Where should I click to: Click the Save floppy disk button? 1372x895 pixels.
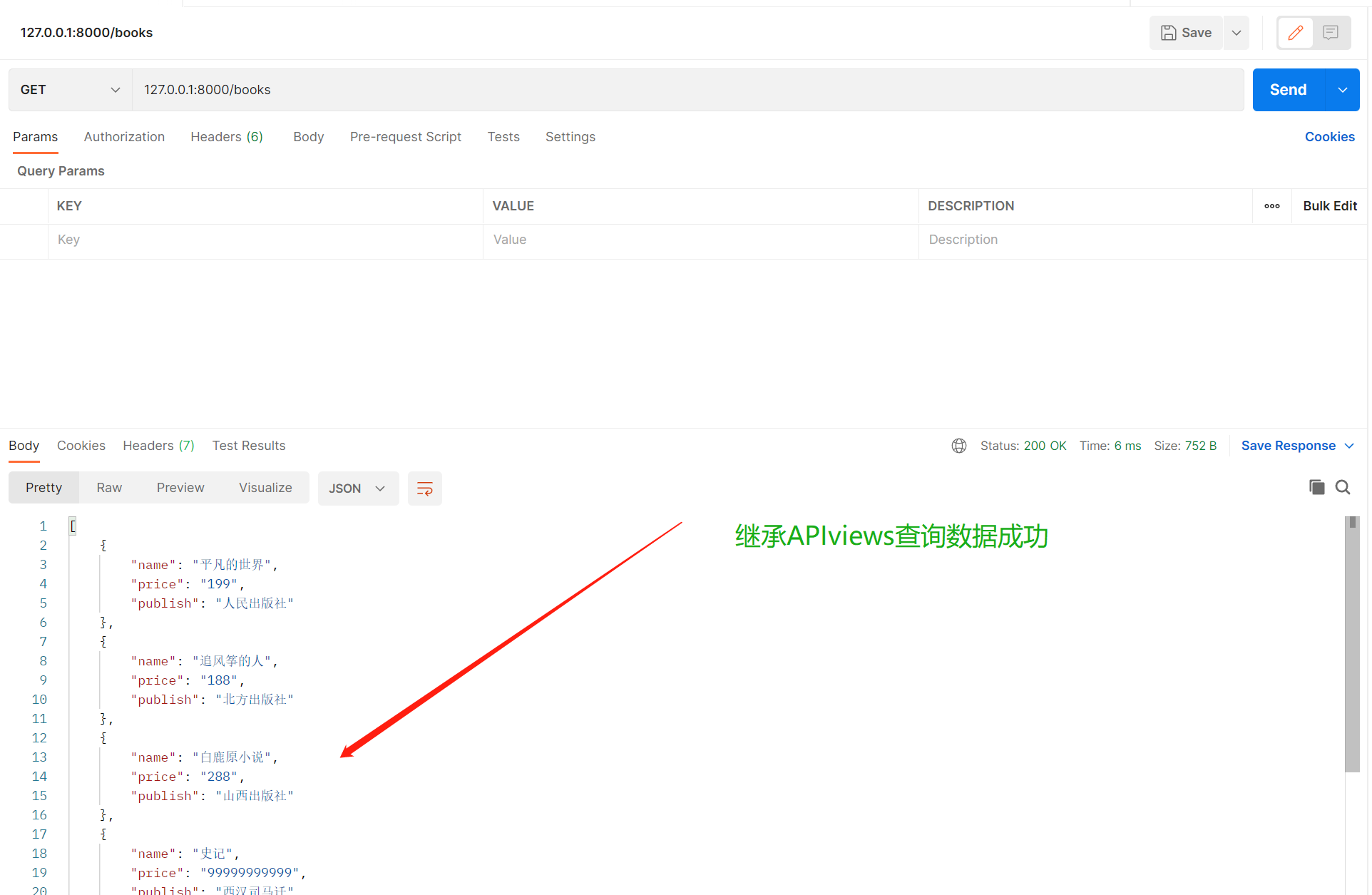(1186, 33)
